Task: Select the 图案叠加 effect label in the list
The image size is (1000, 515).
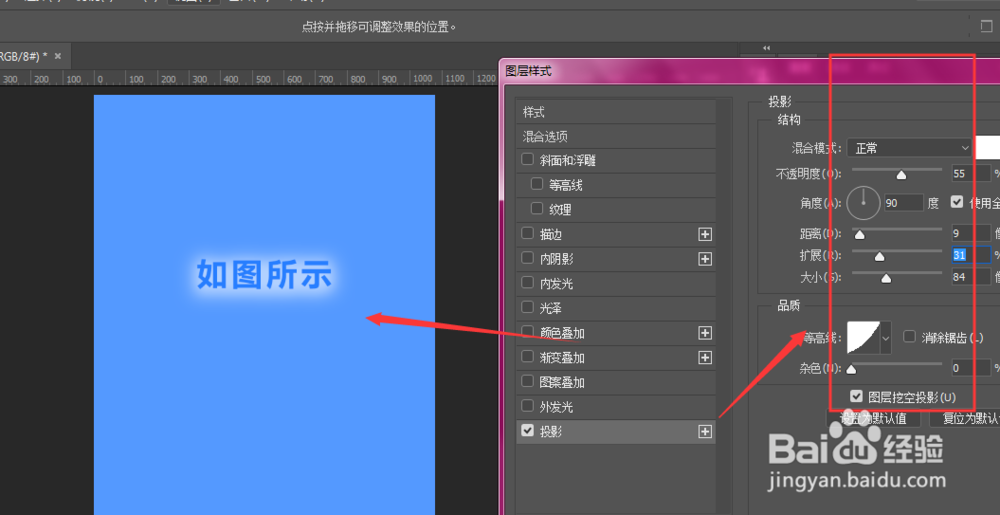Action: (x=562, y=382)
